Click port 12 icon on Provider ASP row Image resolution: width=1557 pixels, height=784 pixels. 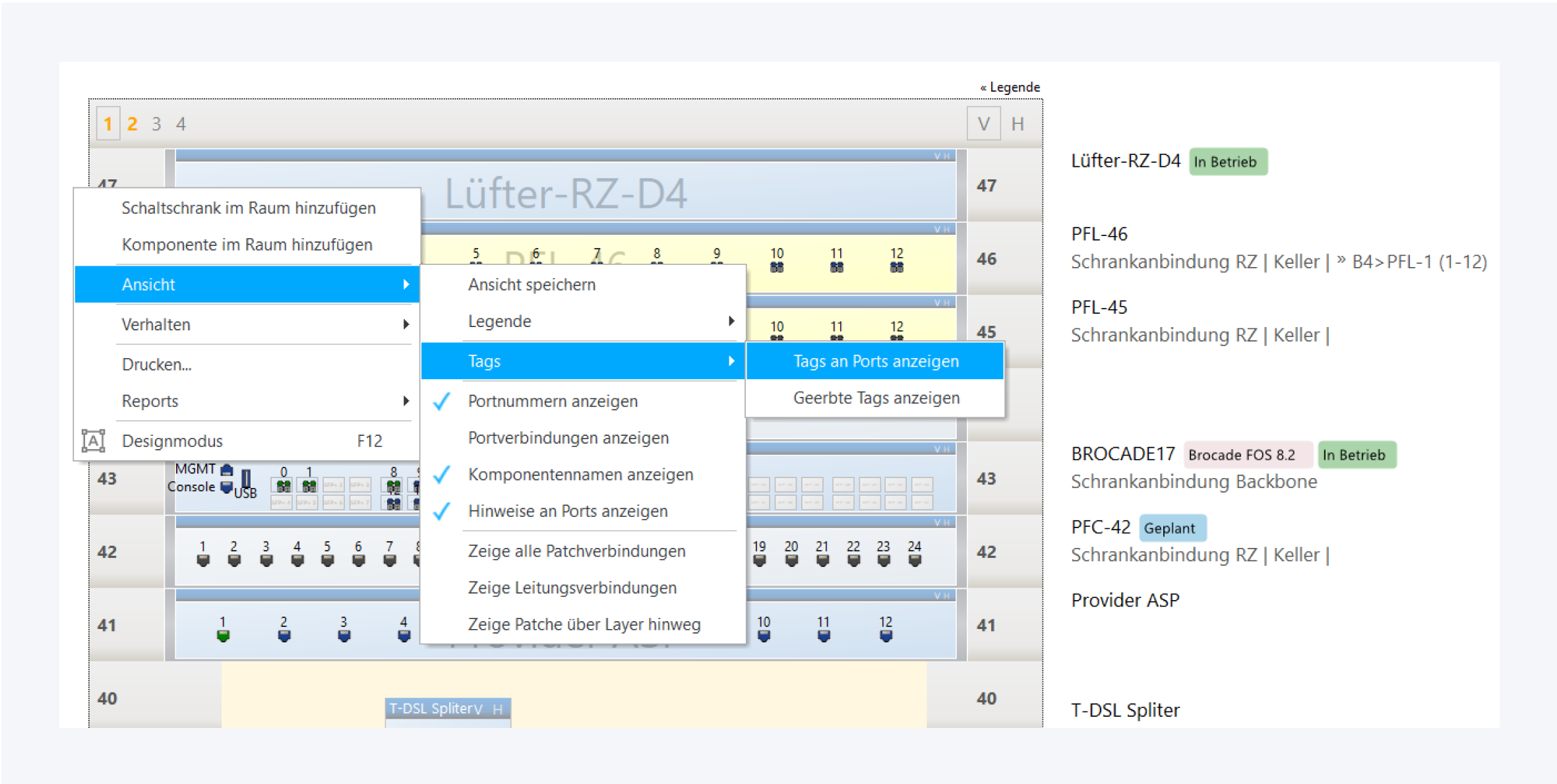[886, 636]
